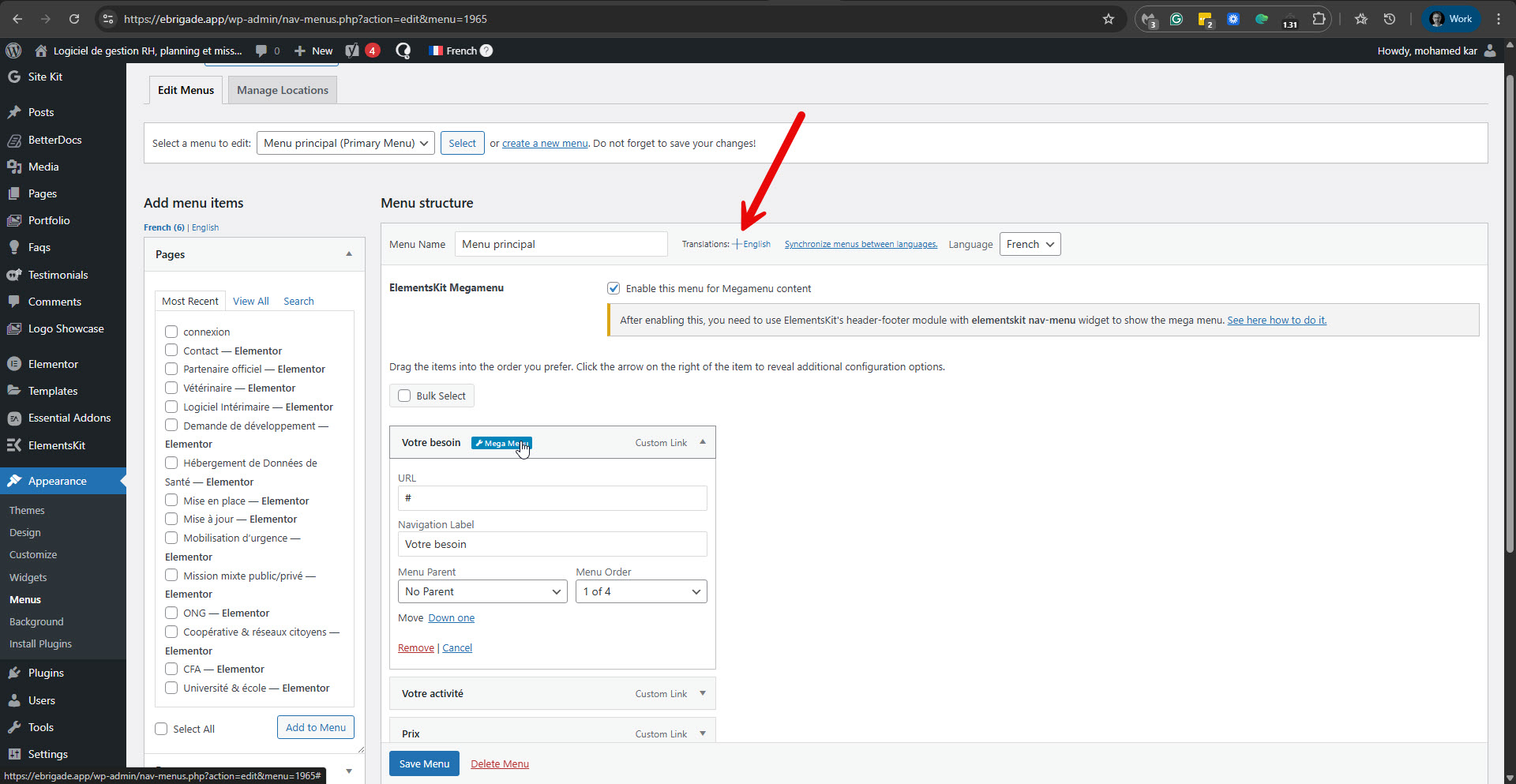Switch to the View All pages tab

click(250, 301)
